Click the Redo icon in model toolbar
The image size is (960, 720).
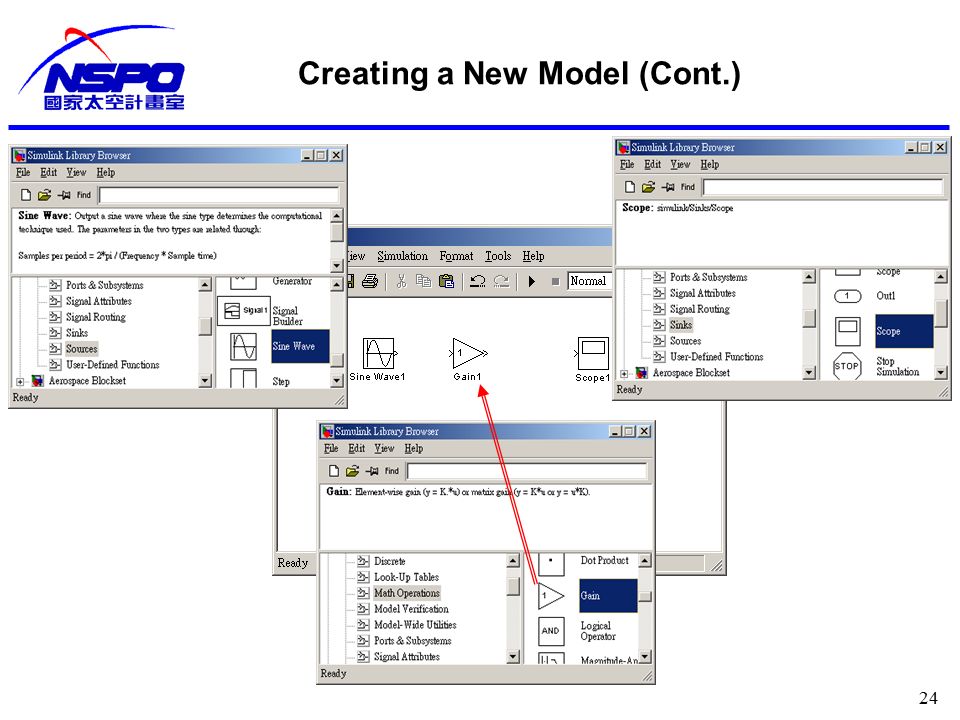pyautogui.click(x=501, y=281)
